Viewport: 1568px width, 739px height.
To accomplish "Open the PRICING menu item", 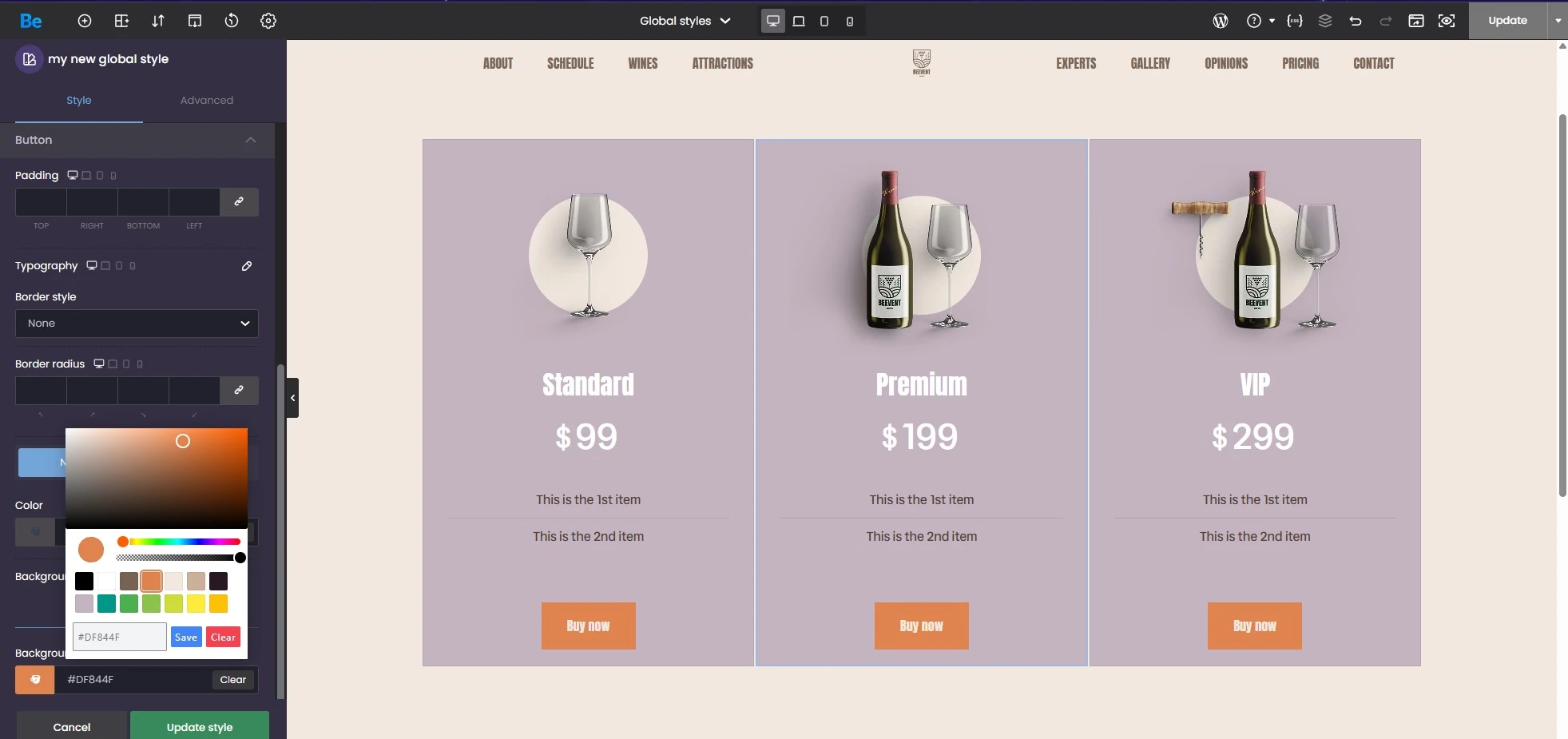I will click(1300, 64).
